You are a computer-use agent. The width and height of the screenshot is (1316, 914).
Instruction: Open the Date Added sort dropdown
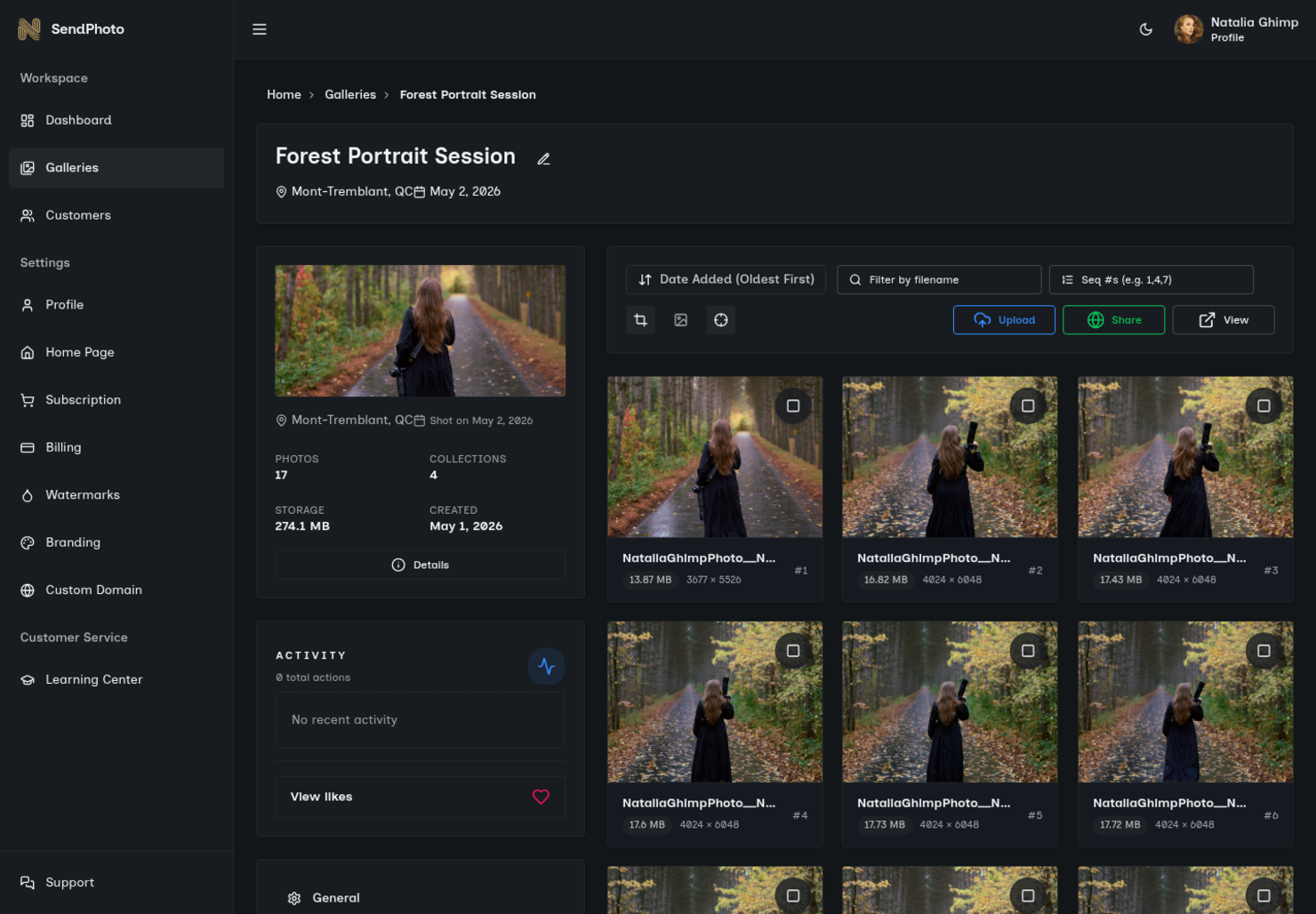[726, 279]
